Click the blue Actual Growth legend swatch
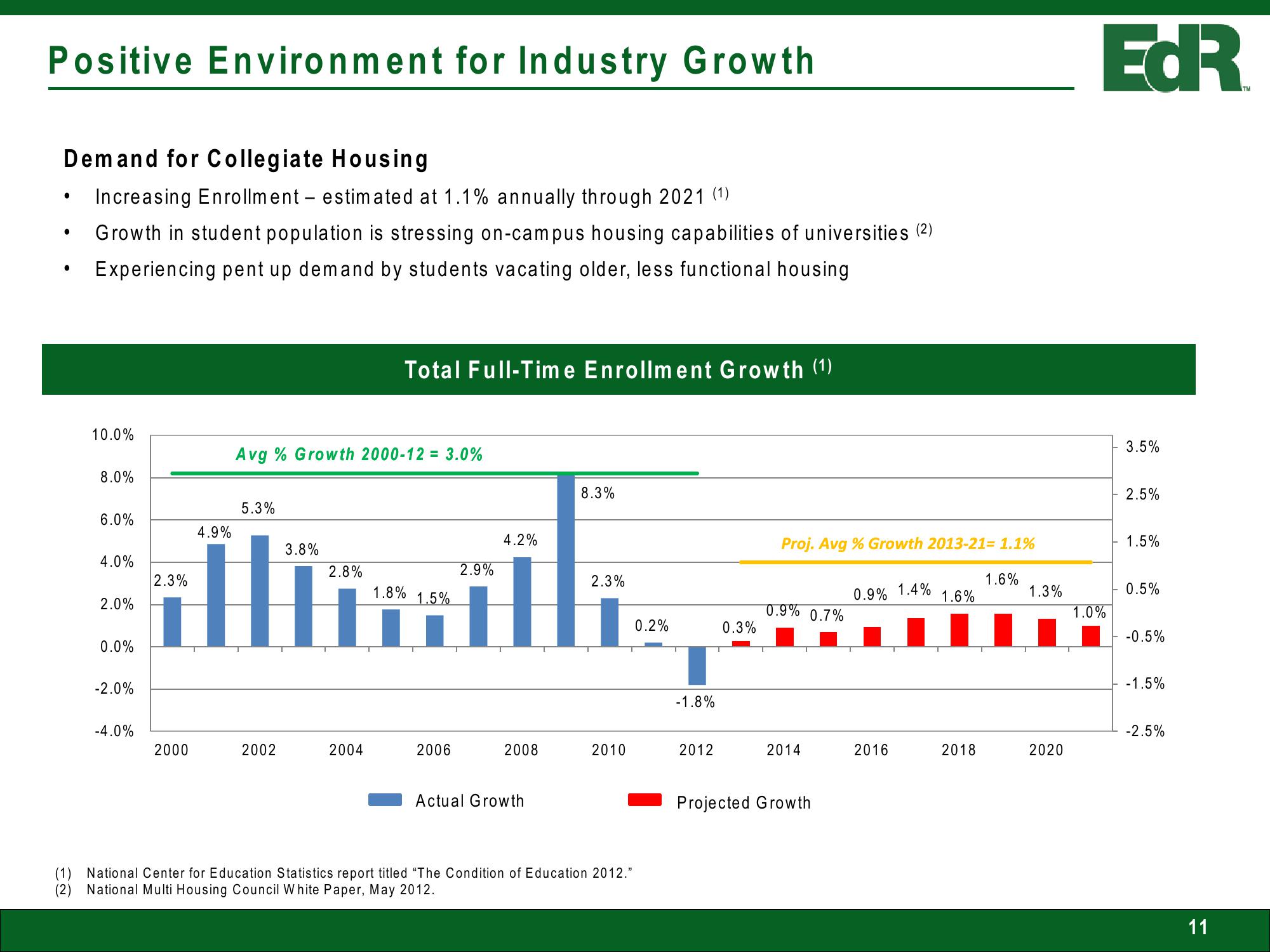Image resolution: width=1270 pixels, height=952 pixels. point(385,800)
